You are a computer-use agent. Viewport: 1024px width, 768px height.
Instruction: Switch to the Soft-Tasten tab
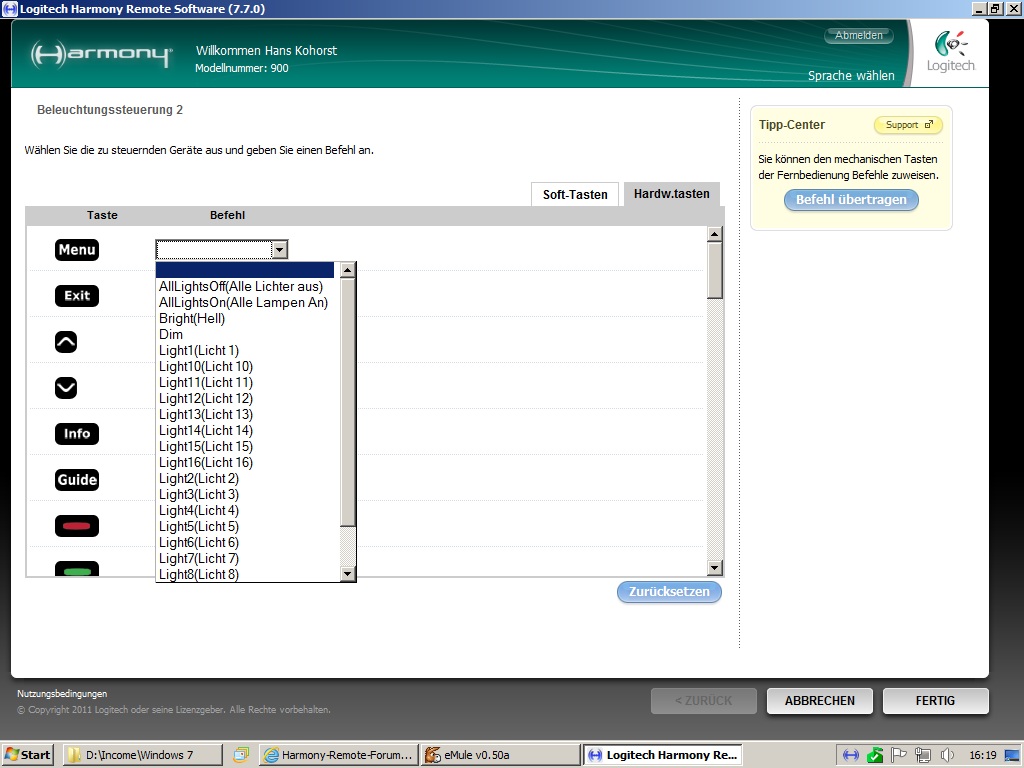tap(575, 194)
